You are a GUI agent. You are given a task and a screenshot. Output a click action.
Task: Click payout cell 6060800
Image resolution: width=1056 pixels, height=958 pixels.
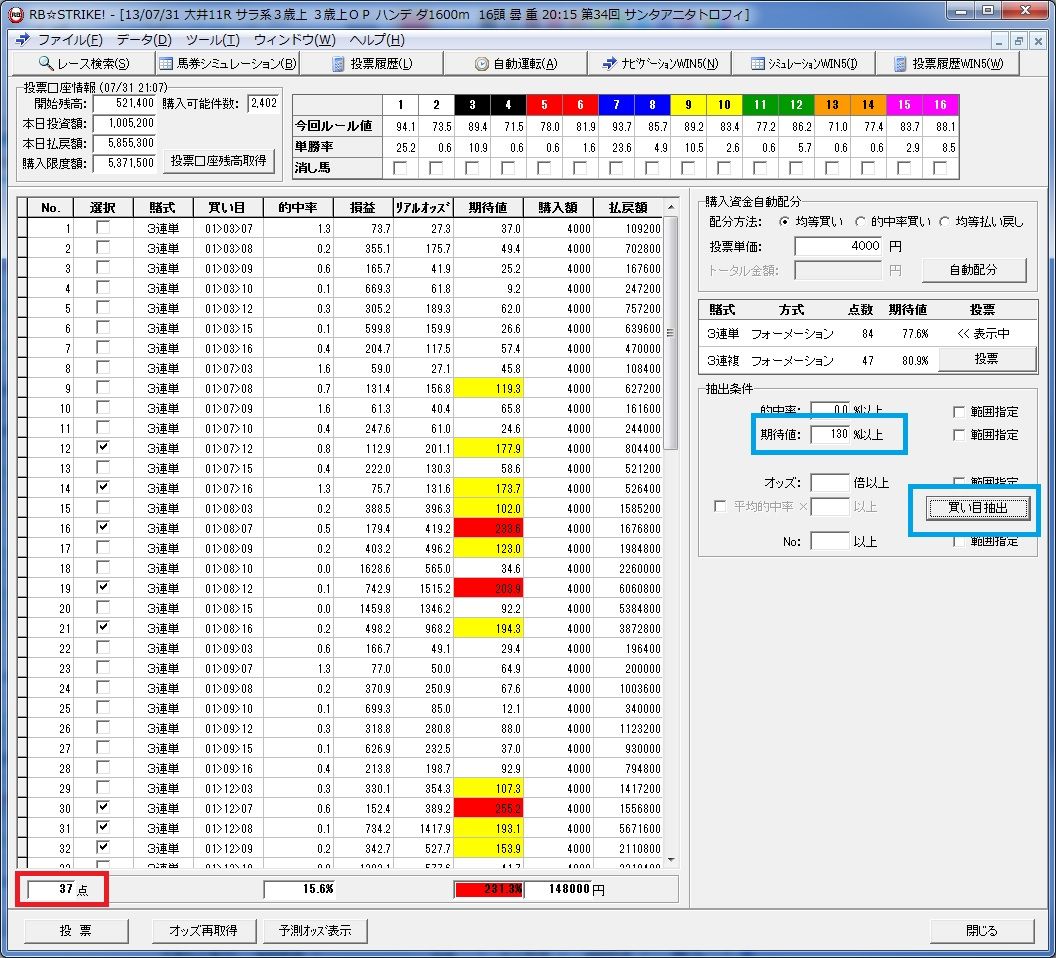point(628,588)
